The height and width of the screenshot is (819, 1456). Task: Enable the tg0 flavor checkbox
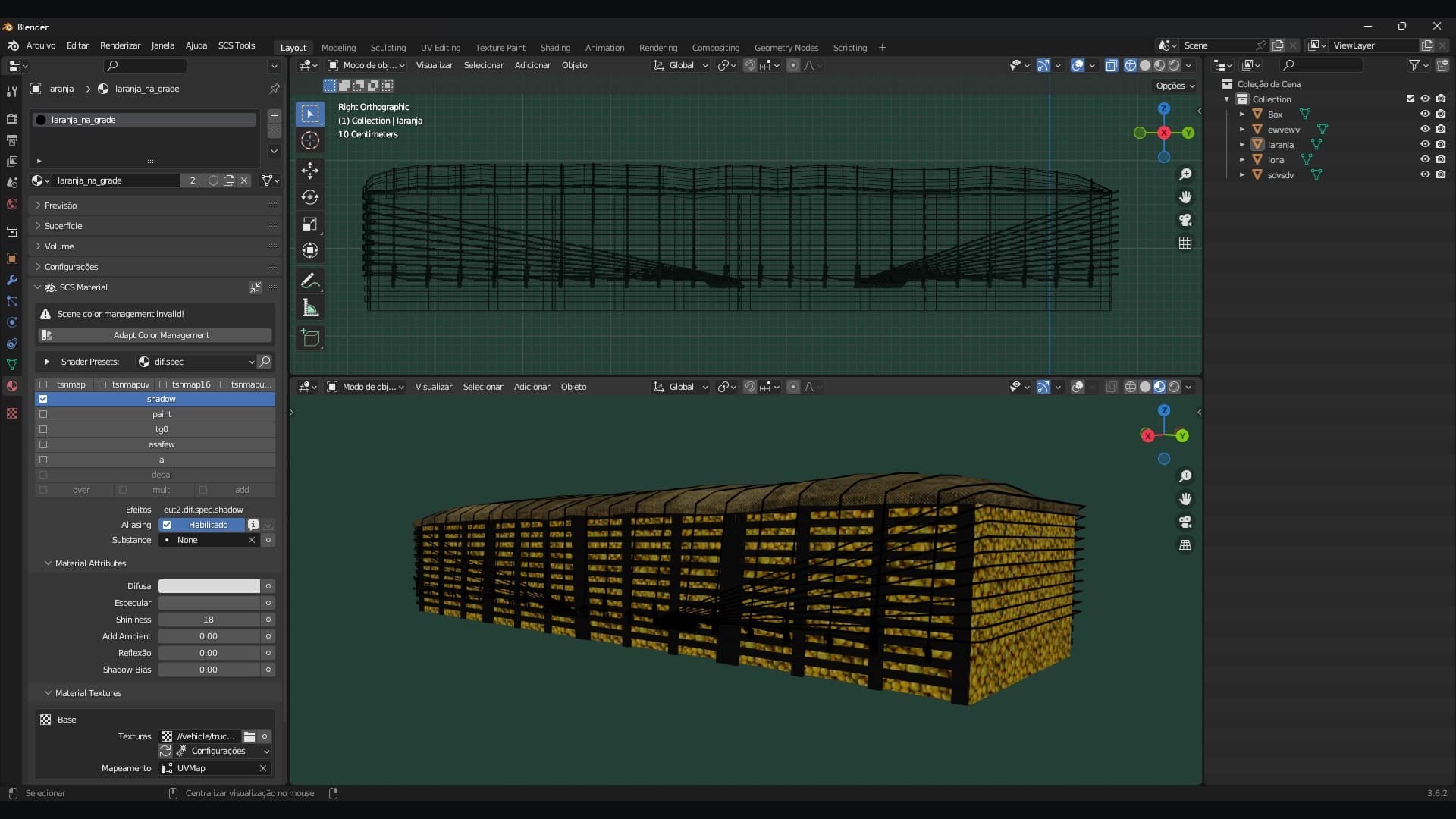(43, 429)
